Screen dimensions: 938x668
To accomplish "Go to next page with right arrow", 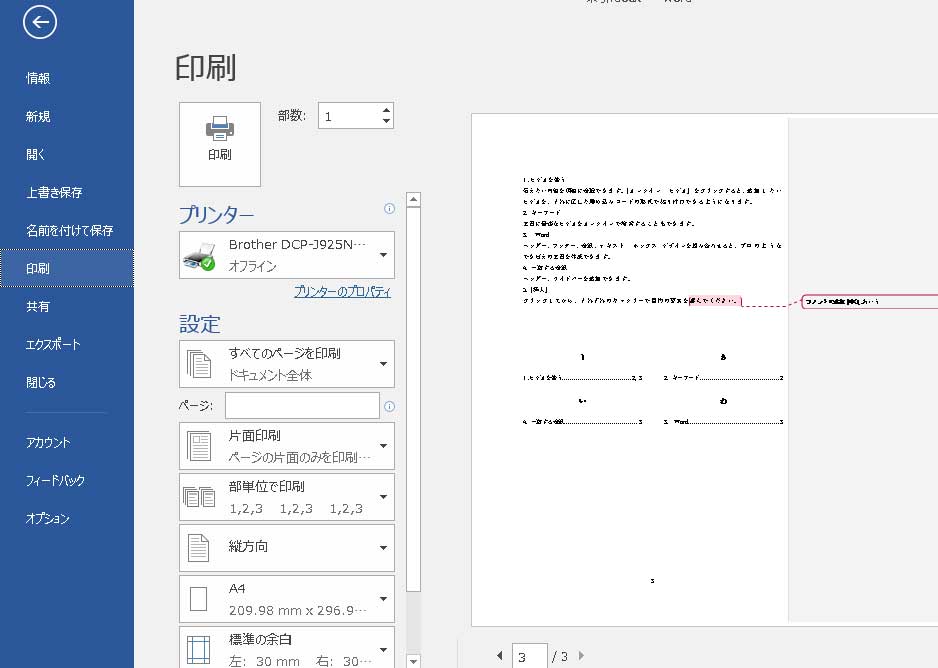I will pyautogui.click(x=581, y=656).
